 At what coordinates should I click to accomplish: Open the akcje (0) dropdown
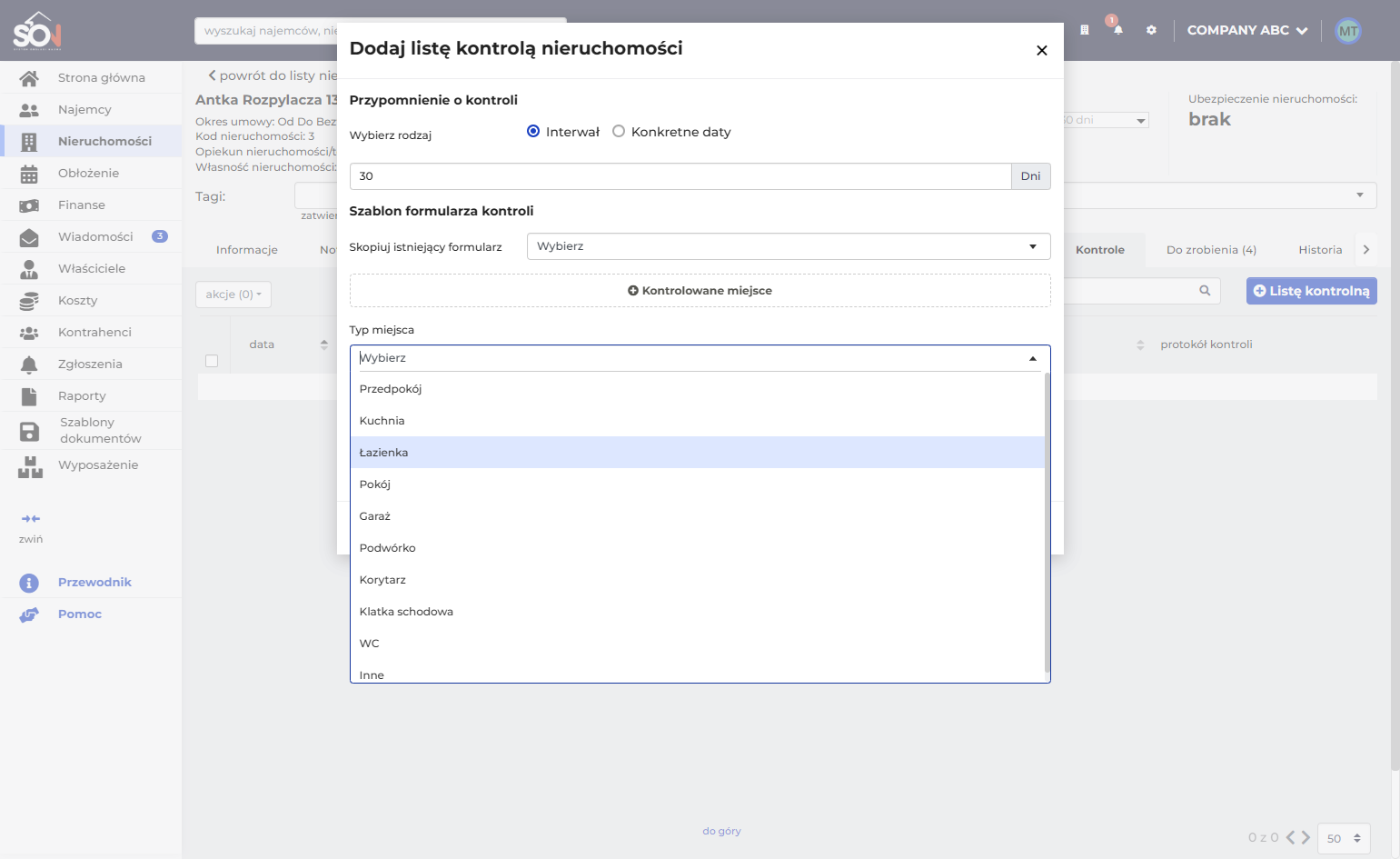point(233,295)
